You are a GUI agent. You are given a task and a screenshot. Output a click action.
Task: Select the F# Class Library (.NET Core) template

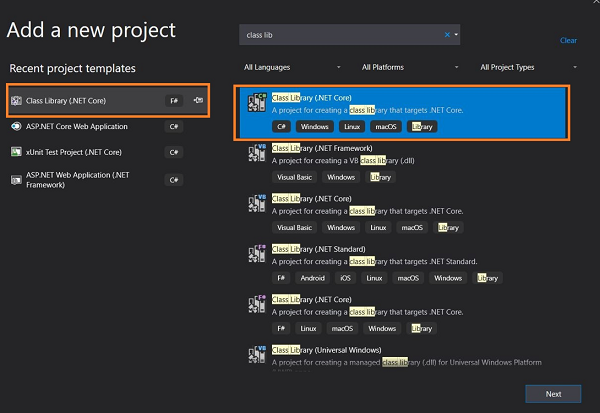click(402, 314)
